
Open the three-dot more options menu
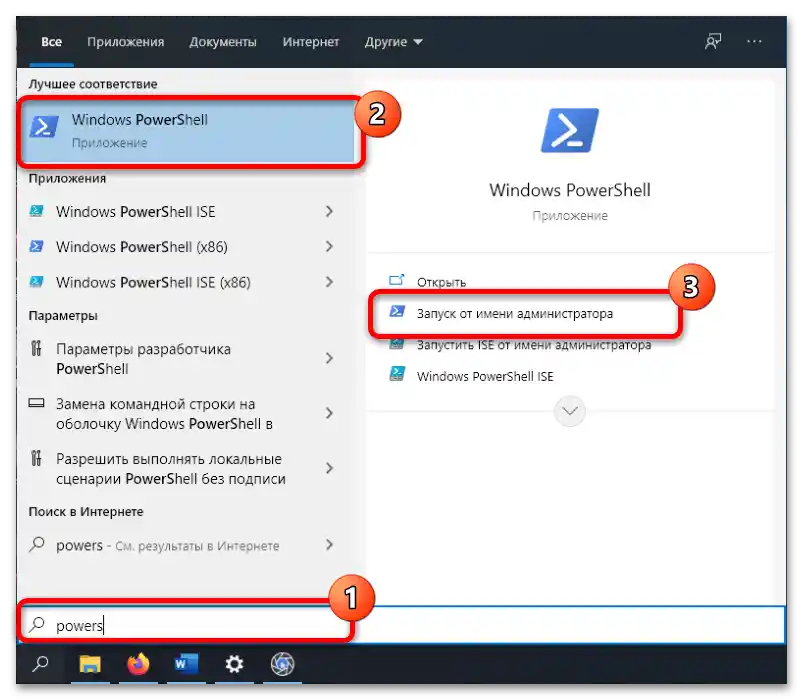pyautogui.click(x=754, y=41)
